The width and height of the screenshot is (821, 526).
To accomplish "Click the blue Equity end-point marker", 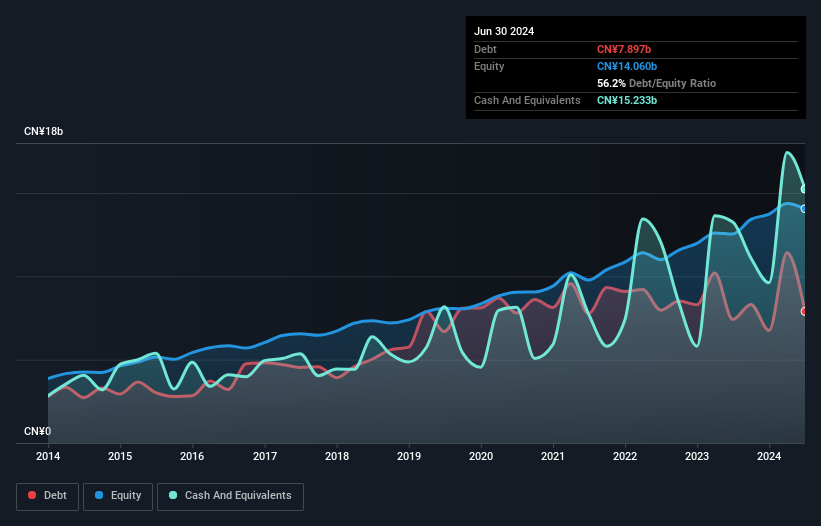I will tap(805, 209).
